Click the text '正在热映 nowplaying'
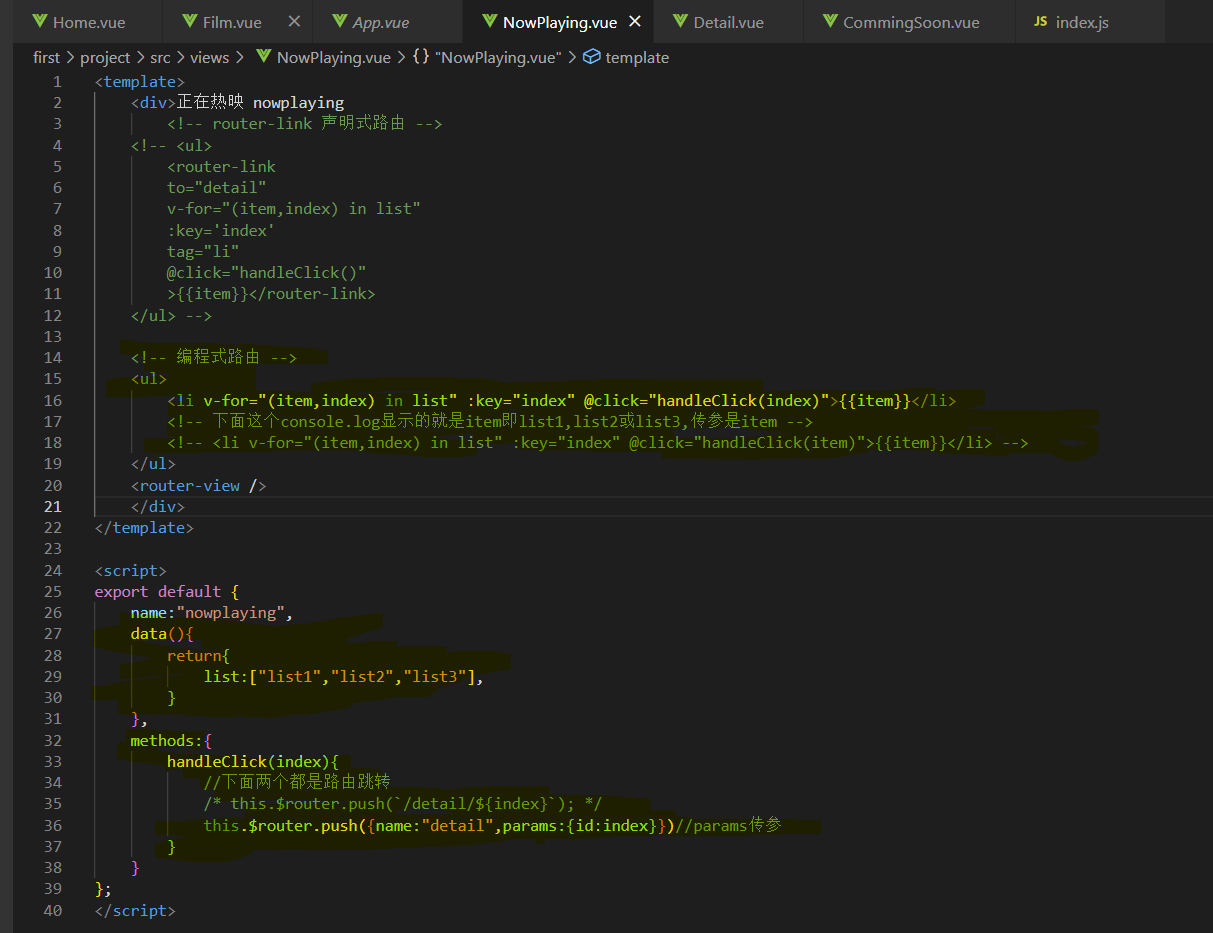1213x933 pixels. point(261,102)
